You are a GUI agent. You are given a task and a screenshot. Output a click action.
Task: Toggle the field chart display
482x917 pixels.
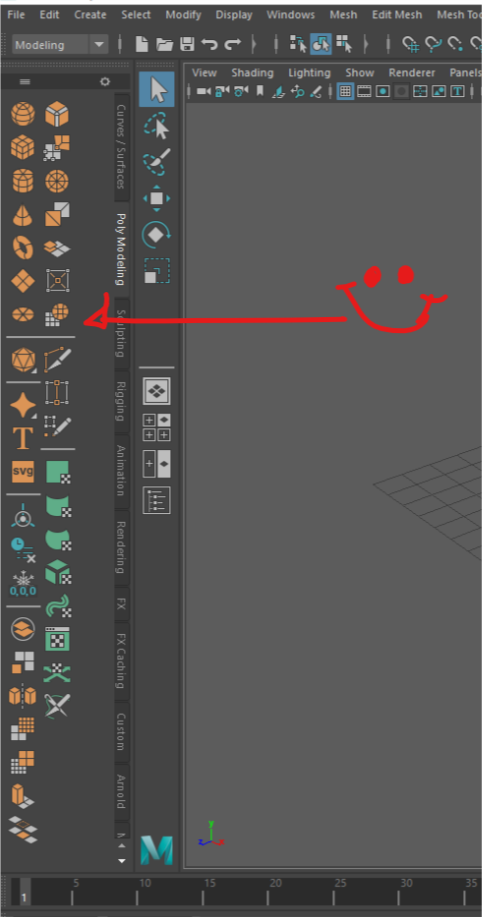[x=420, y=91]
